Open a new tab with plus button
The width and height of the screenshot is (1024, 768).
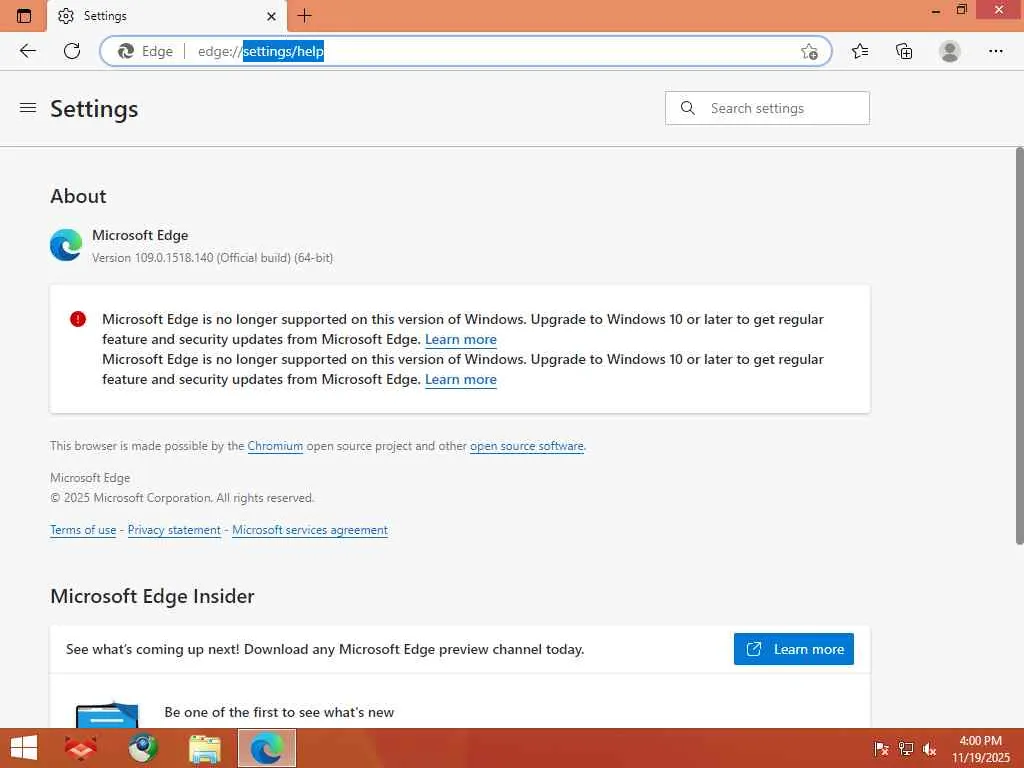click(x=304, y=16)
